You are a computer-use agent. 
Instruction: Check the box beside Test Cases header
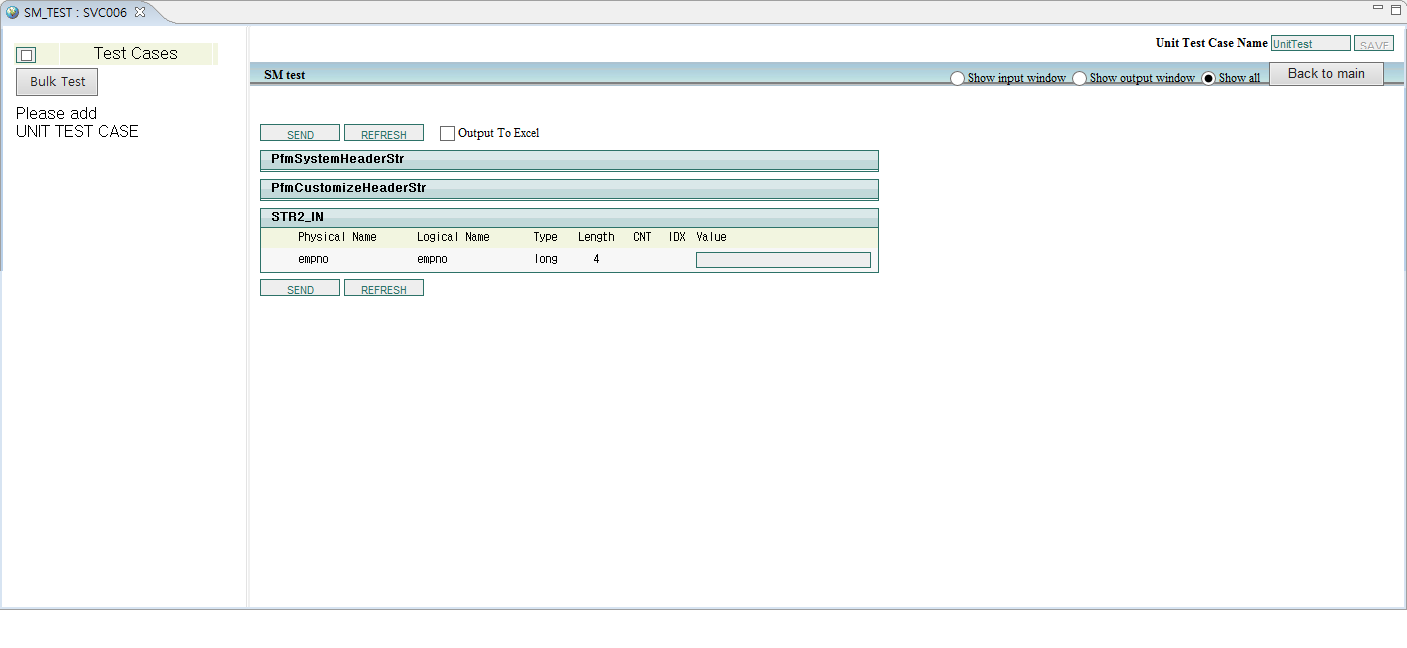pos(26,54)
